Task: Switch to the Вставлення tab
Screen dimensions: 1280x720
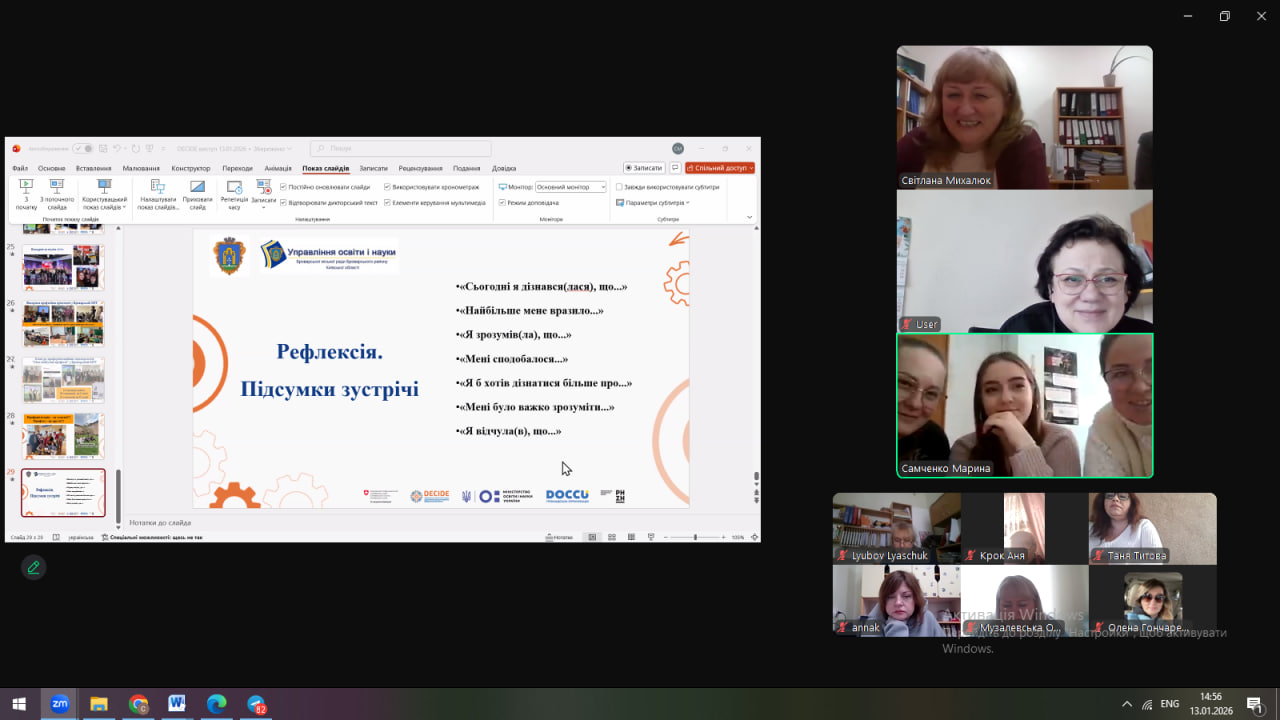Action: pyautogui.click(x=93, y=168)
